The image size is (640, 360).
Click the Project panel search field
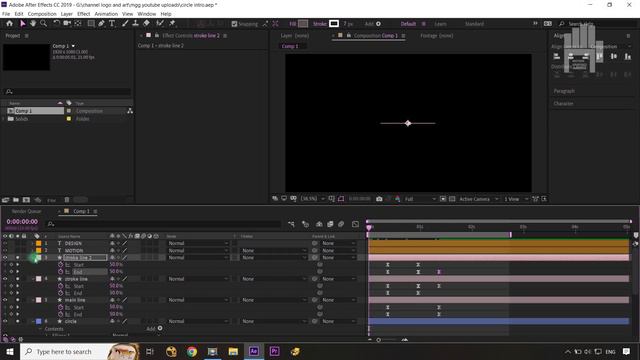click(x=67, y=92)
